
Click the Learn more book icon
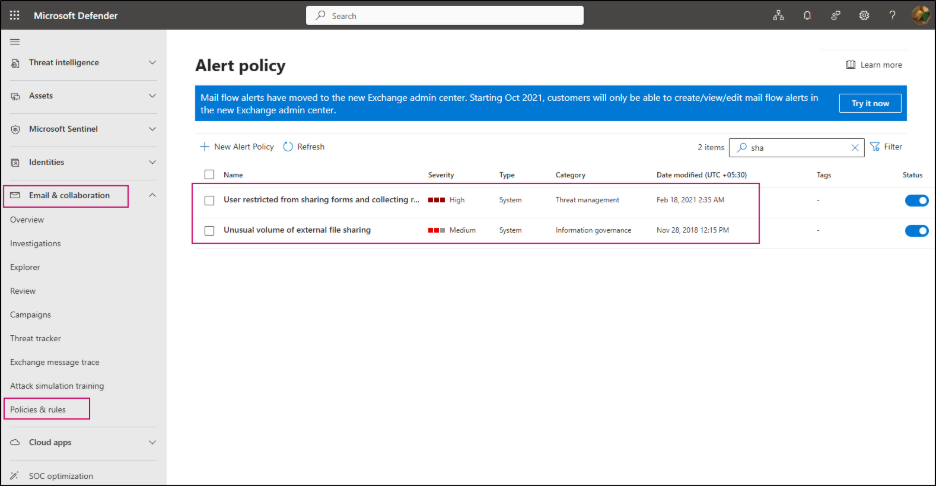[x=851, y=64]
